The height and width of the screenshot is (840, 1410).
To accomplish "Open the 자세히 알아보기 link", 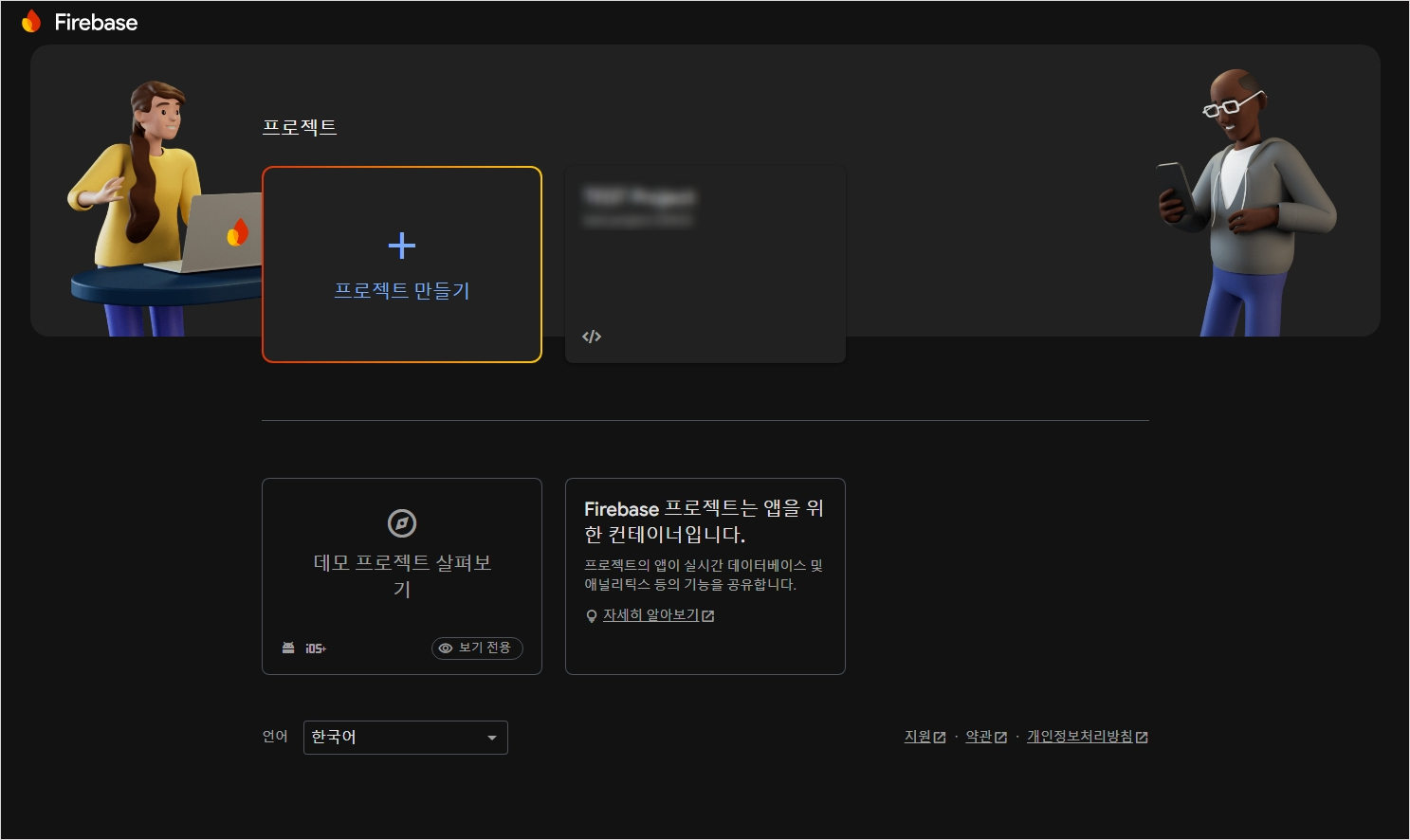I will [650, 615].
